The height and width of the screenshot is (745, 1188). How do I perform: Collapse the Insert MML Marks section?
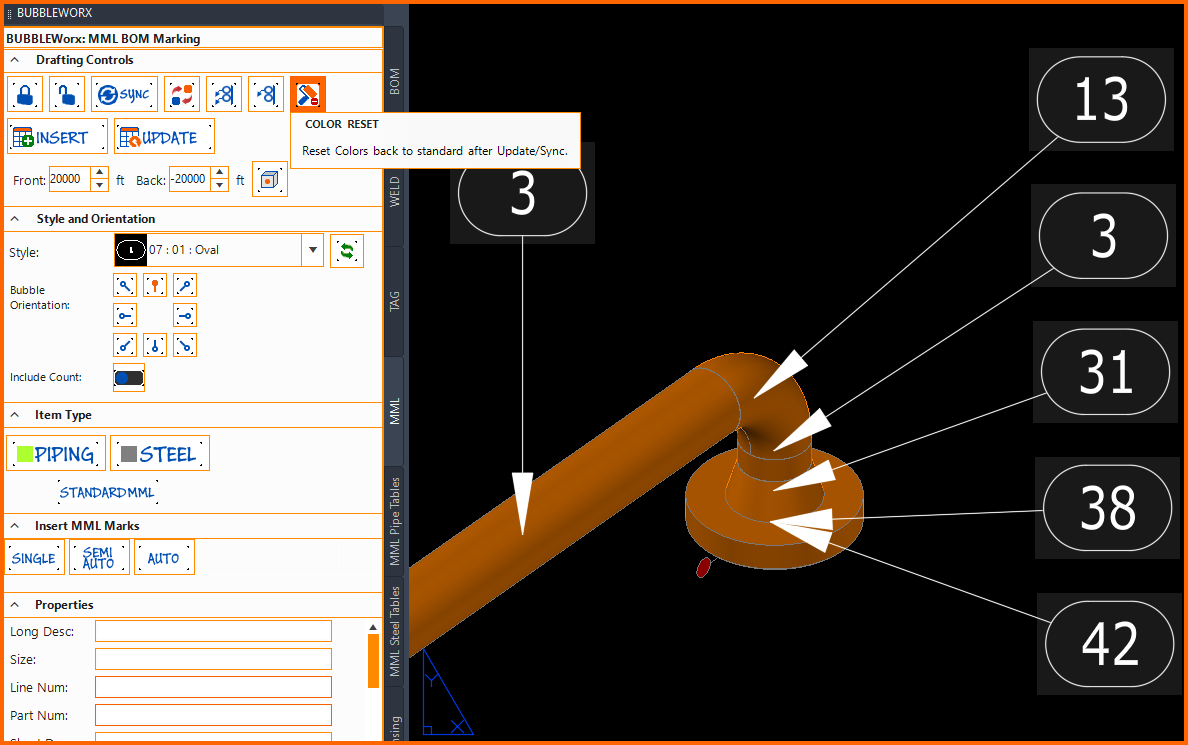pyautogui.click(x=14, y=526)
